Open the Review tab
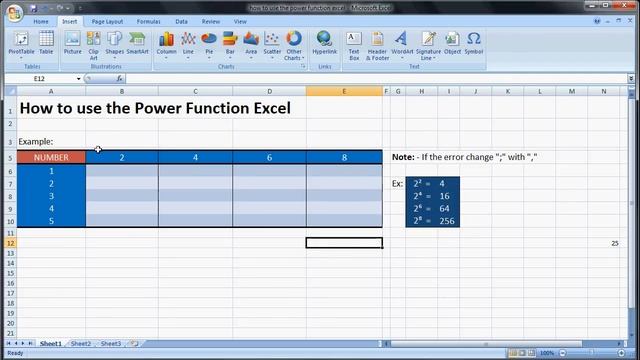 coord(211,21)
